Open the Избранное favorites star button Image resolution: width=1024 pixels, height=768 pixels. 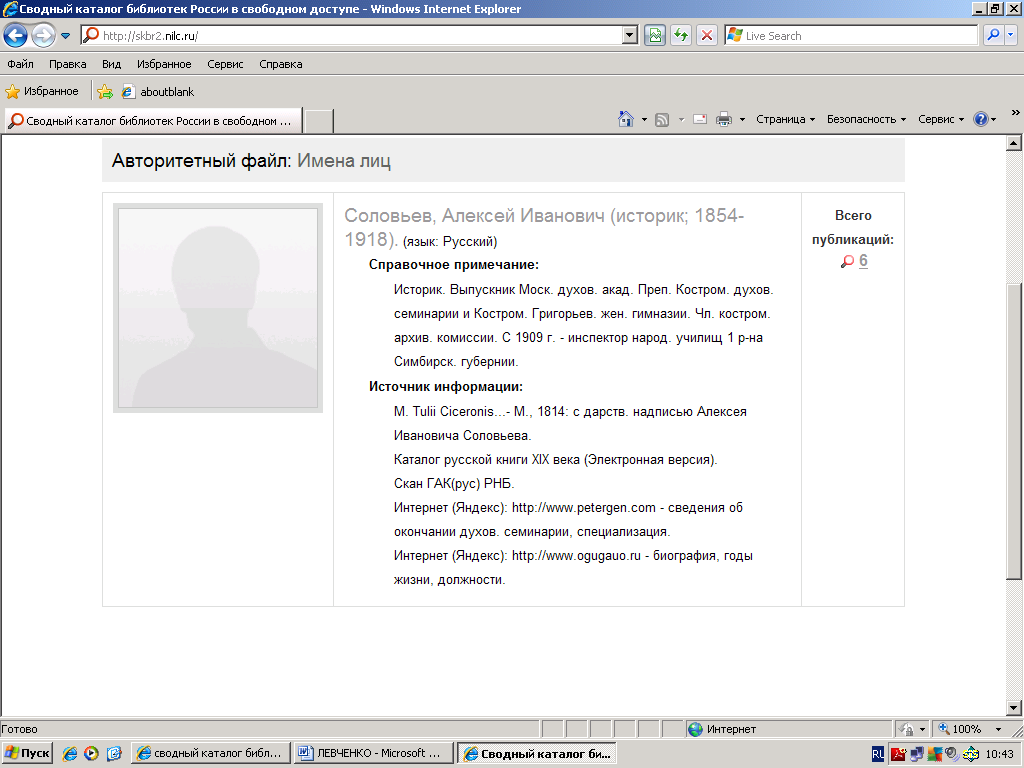pos(42,91)
